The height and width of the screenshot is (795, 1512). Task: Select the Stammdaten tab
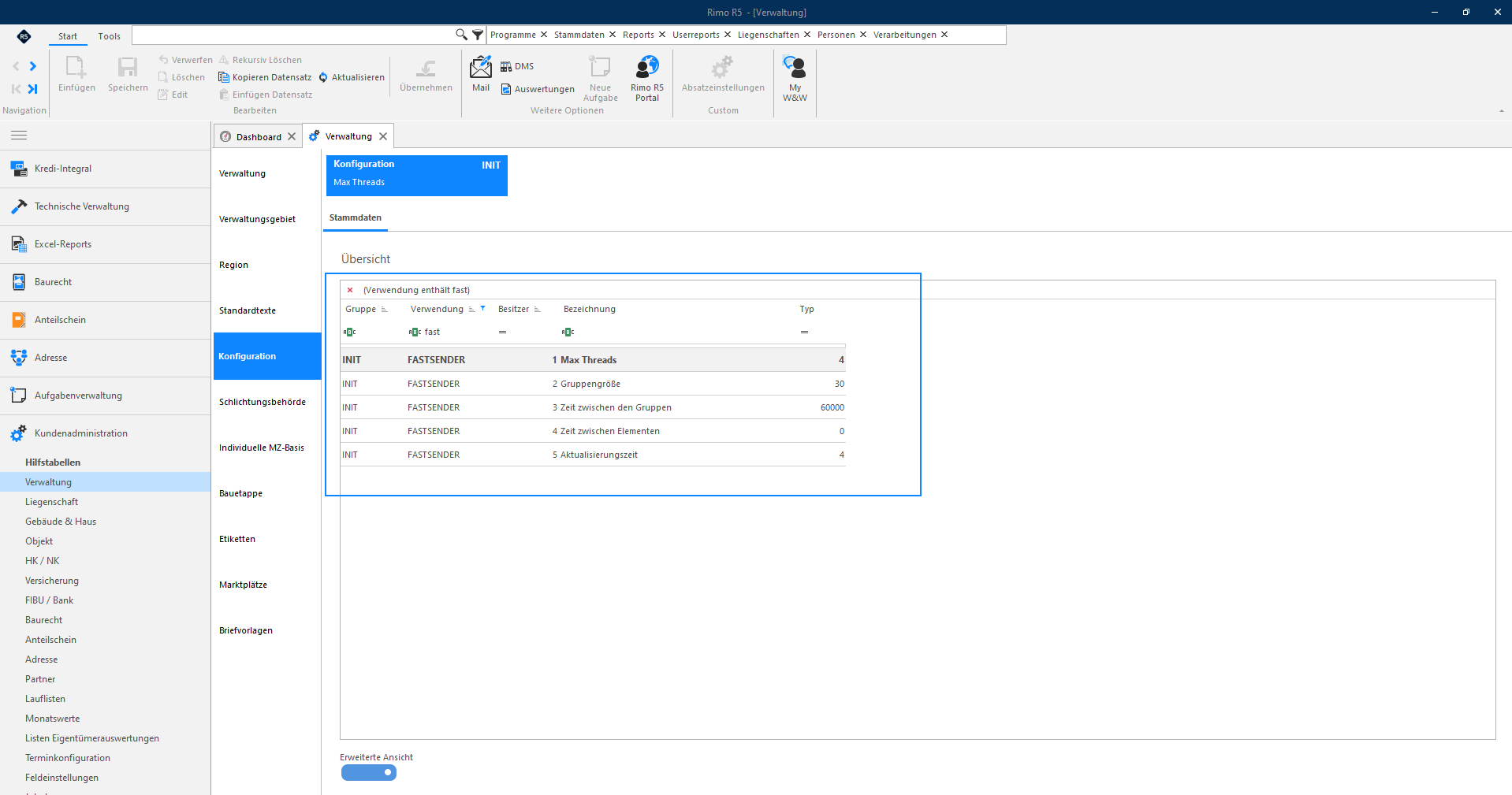pos(355,217)
